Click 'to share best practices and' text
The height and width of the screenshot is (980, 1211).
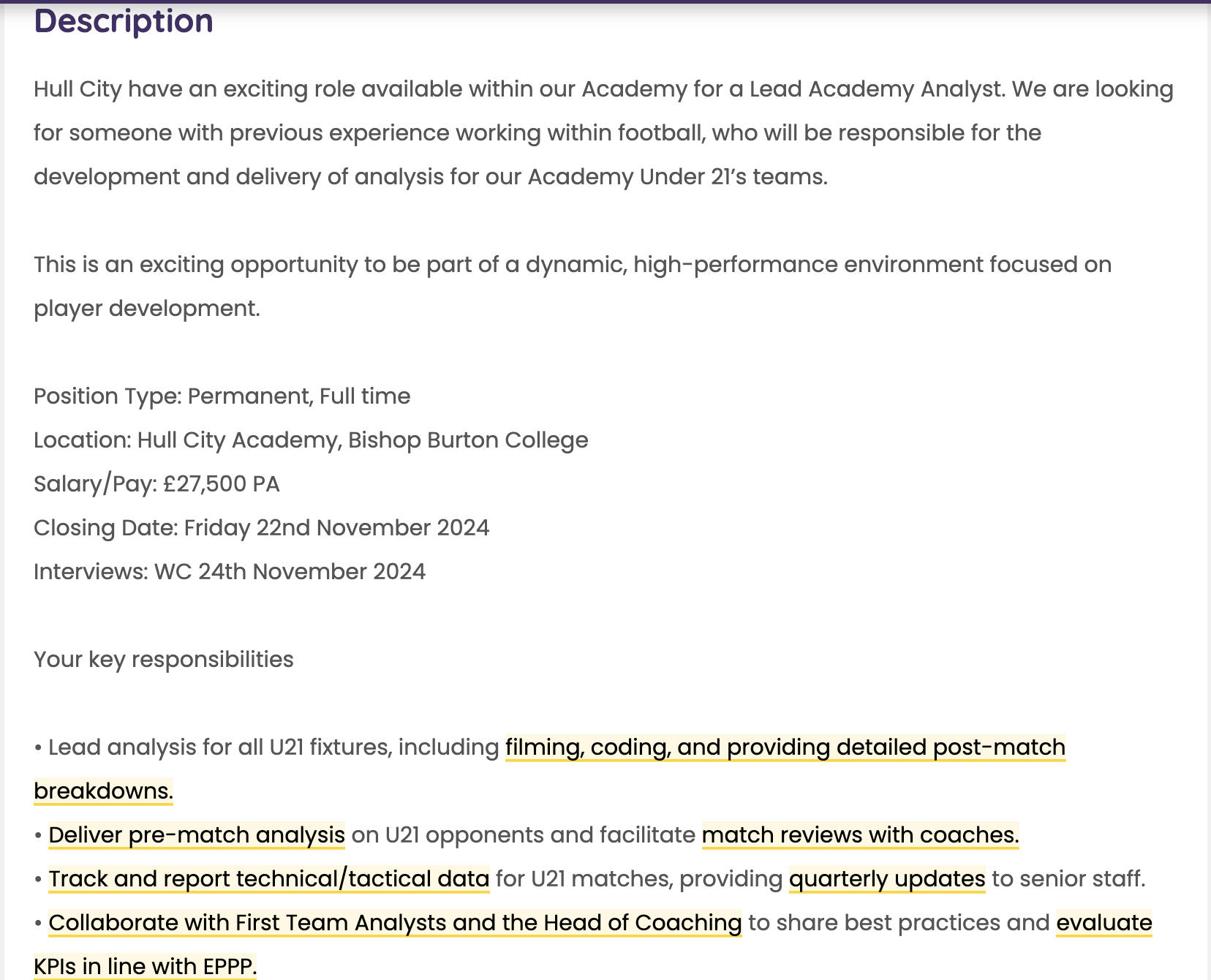(899, 923)
